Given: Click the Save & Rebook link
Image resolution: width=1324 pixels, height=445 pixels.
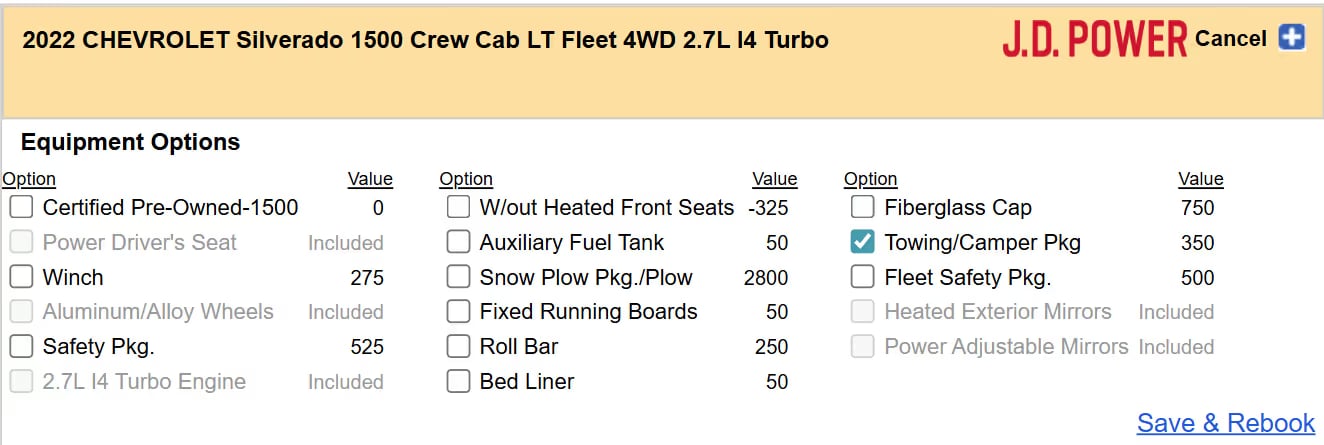Looking at the screenshot, I should [x=1225, y=423].
